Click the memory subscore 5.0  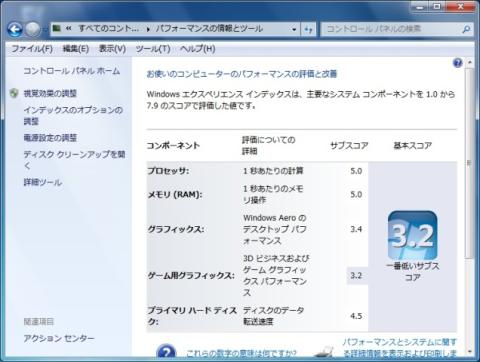[356, 194]
